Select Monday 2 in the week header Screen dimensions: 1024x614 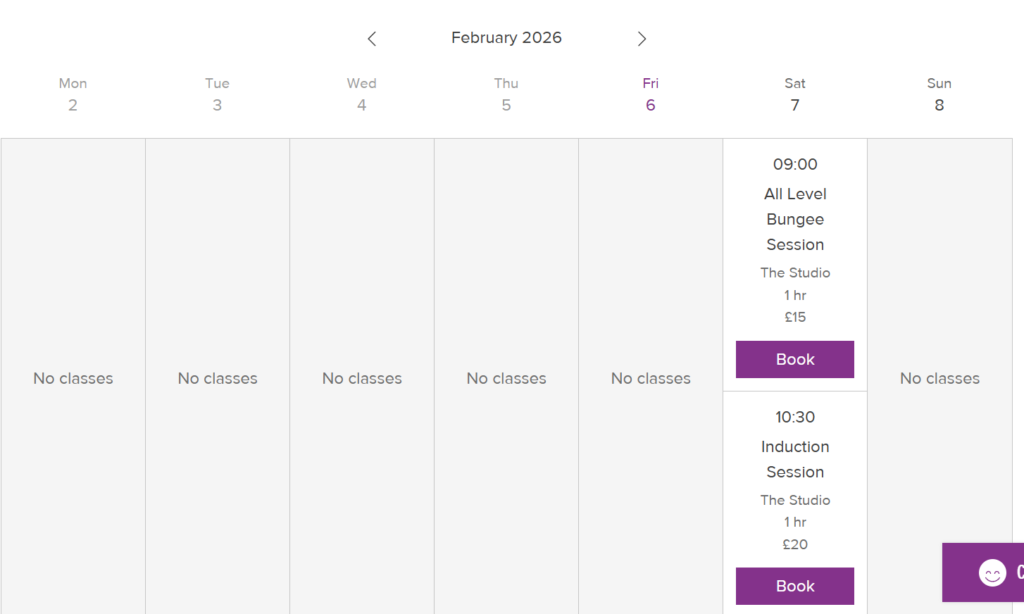pyautogui.click(x=73, y=95)
